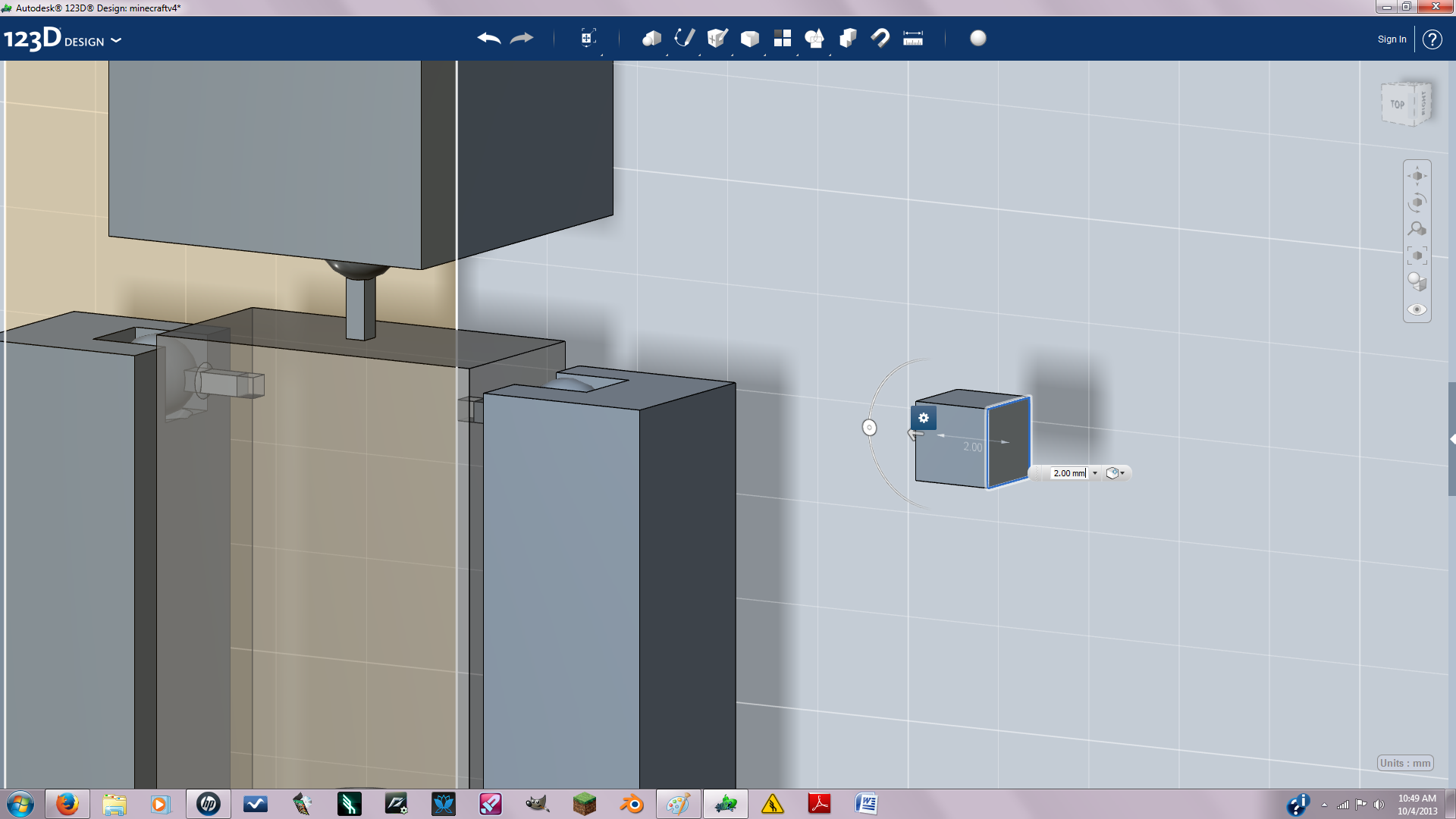
Task: Open the Transform tool
Action: pos(588,38)
